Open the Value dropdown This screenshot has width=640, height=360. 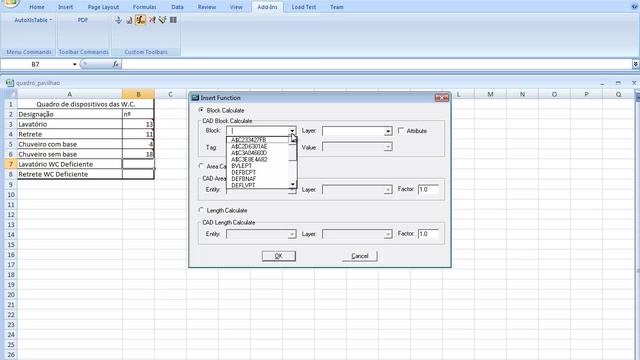pos(388,147)
